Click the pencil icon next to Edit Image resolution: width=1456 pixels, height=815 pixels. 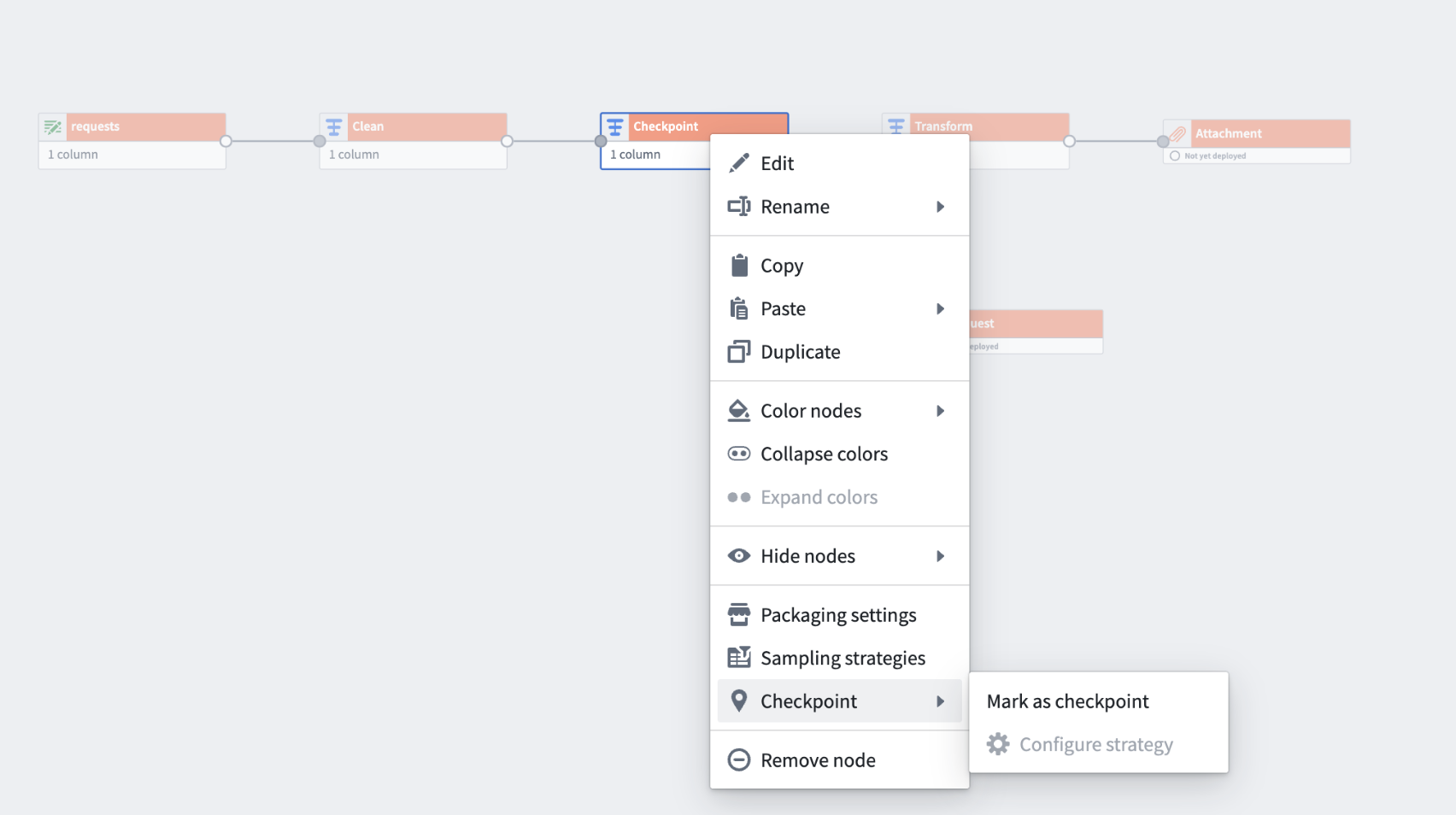click(x=739, y=163)
